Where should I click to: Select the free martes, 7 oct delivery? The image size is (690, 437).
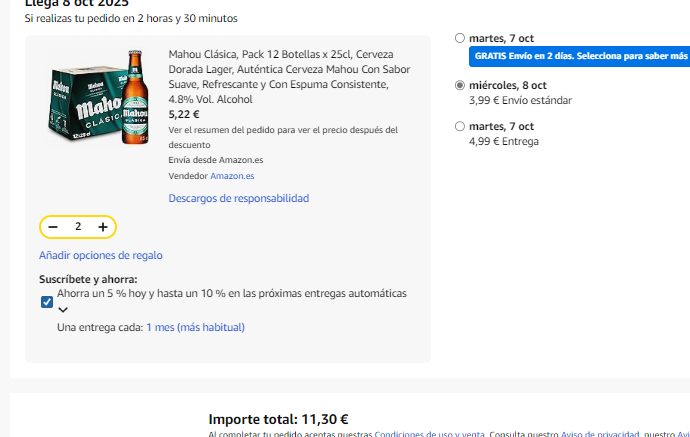[x=460, y=38]
